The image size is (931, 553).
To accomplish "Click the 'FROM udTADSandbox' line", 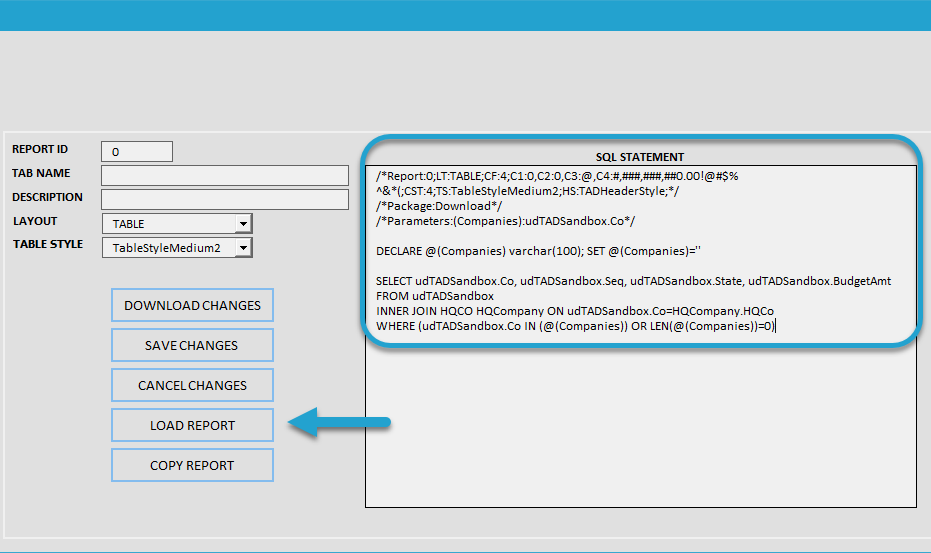I will pos(435,296).
